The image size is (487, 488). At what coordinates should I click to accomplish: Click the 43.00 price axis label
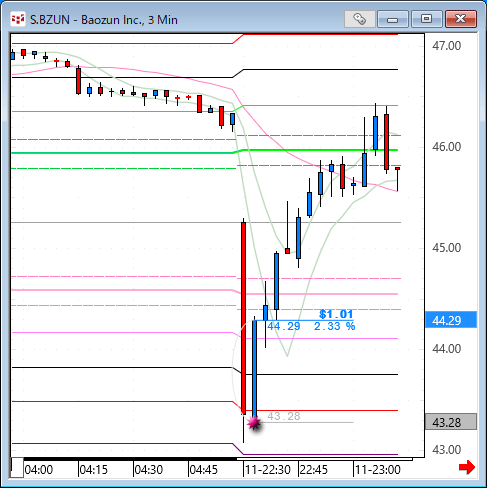click(447, 450)
